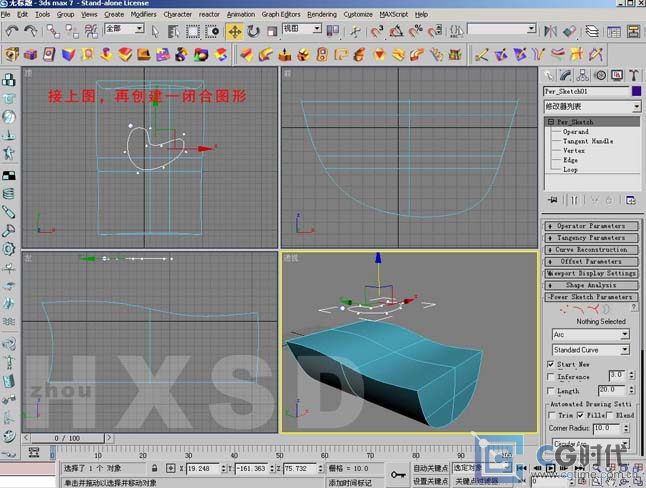This screenshot has width=646, height=488.
Task: Click the Selection Lock padlock icon
Action: pos(154,468)
